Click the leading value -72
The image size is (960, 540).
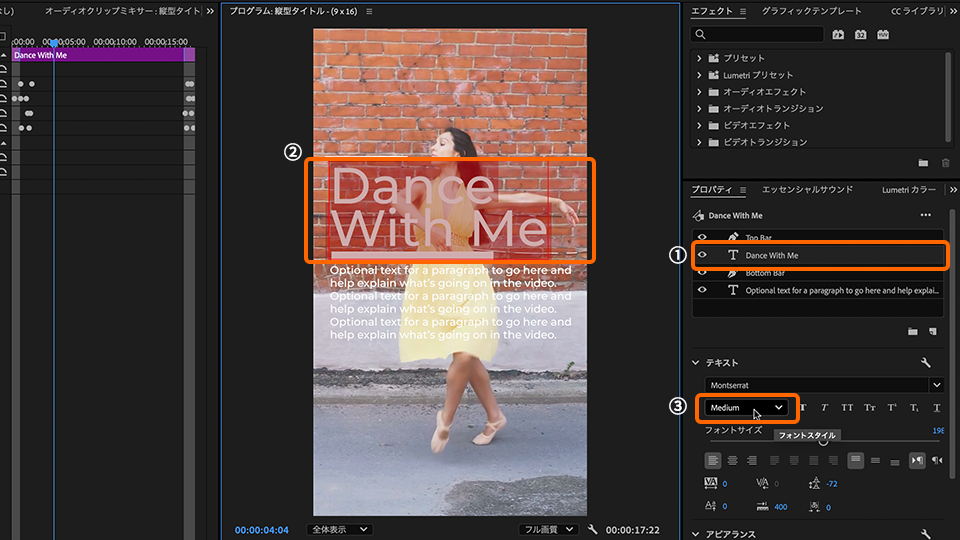(x=831, y=484)
